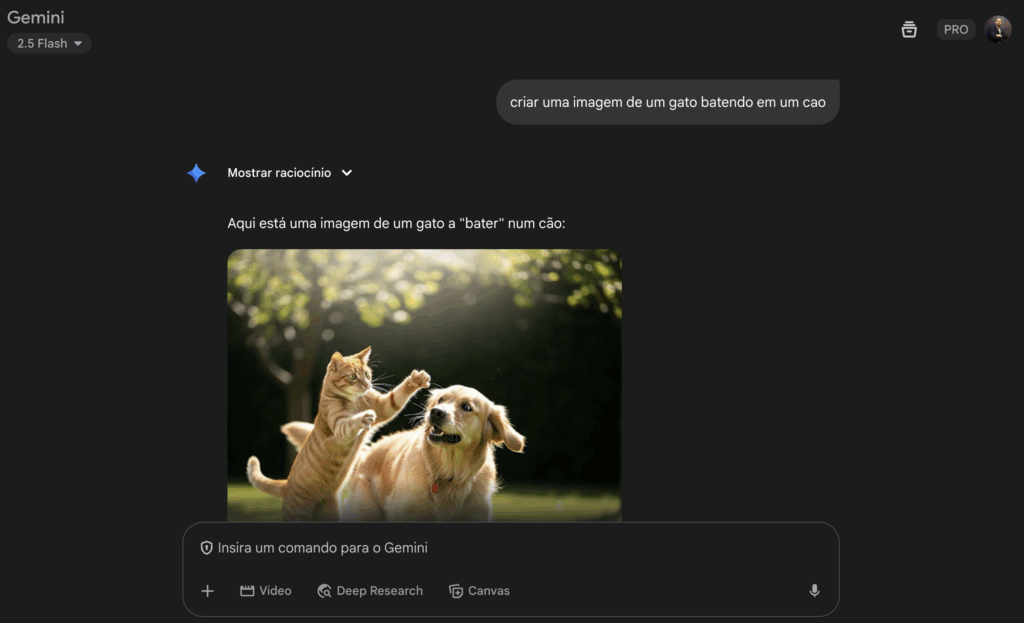Toggle the Vídeo generation label
This screenshot has height=623, width=1024.
275,591
